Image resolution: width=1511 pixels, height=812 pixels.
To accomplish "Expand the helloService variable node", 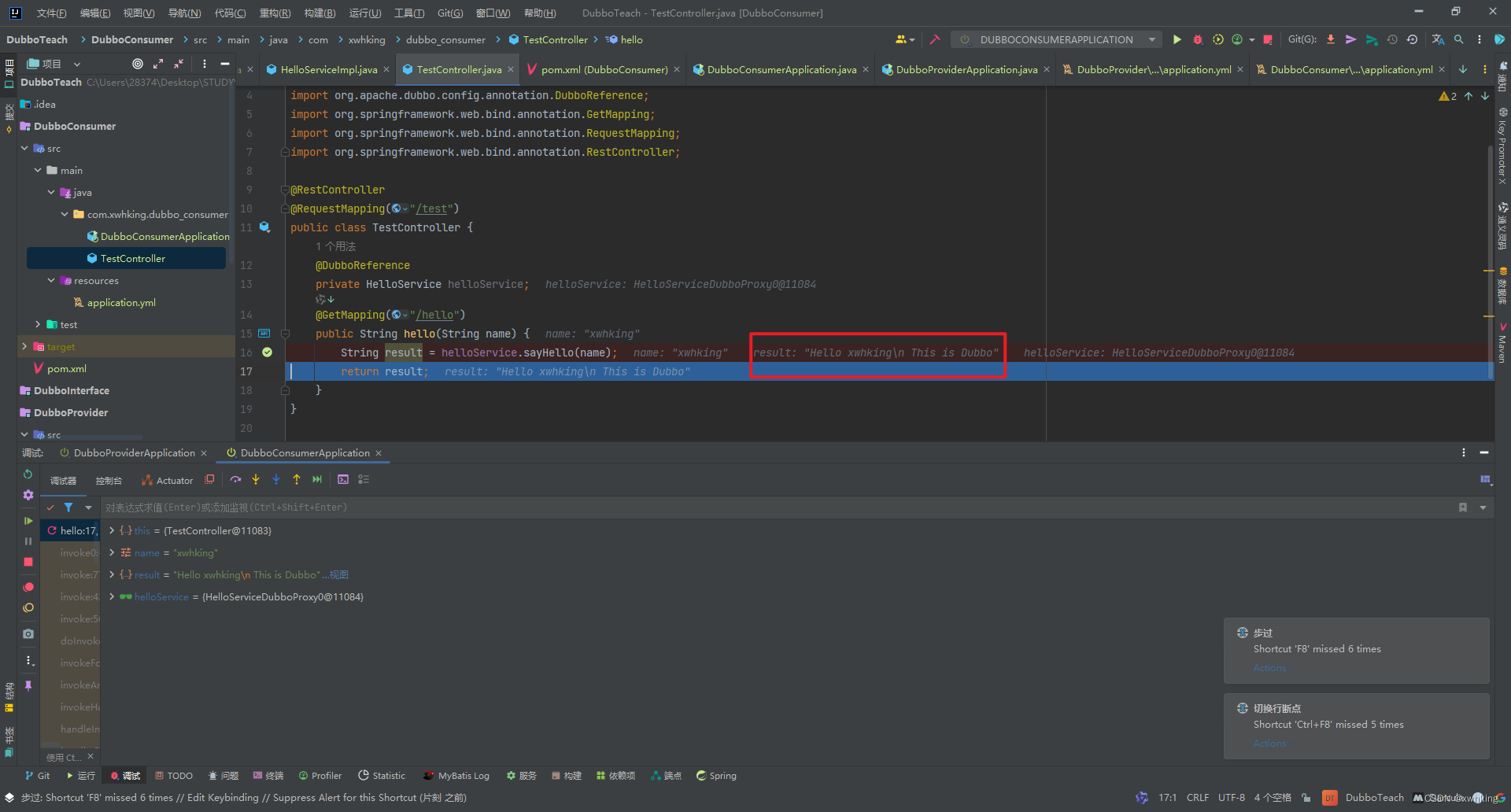I will [112, 596].
